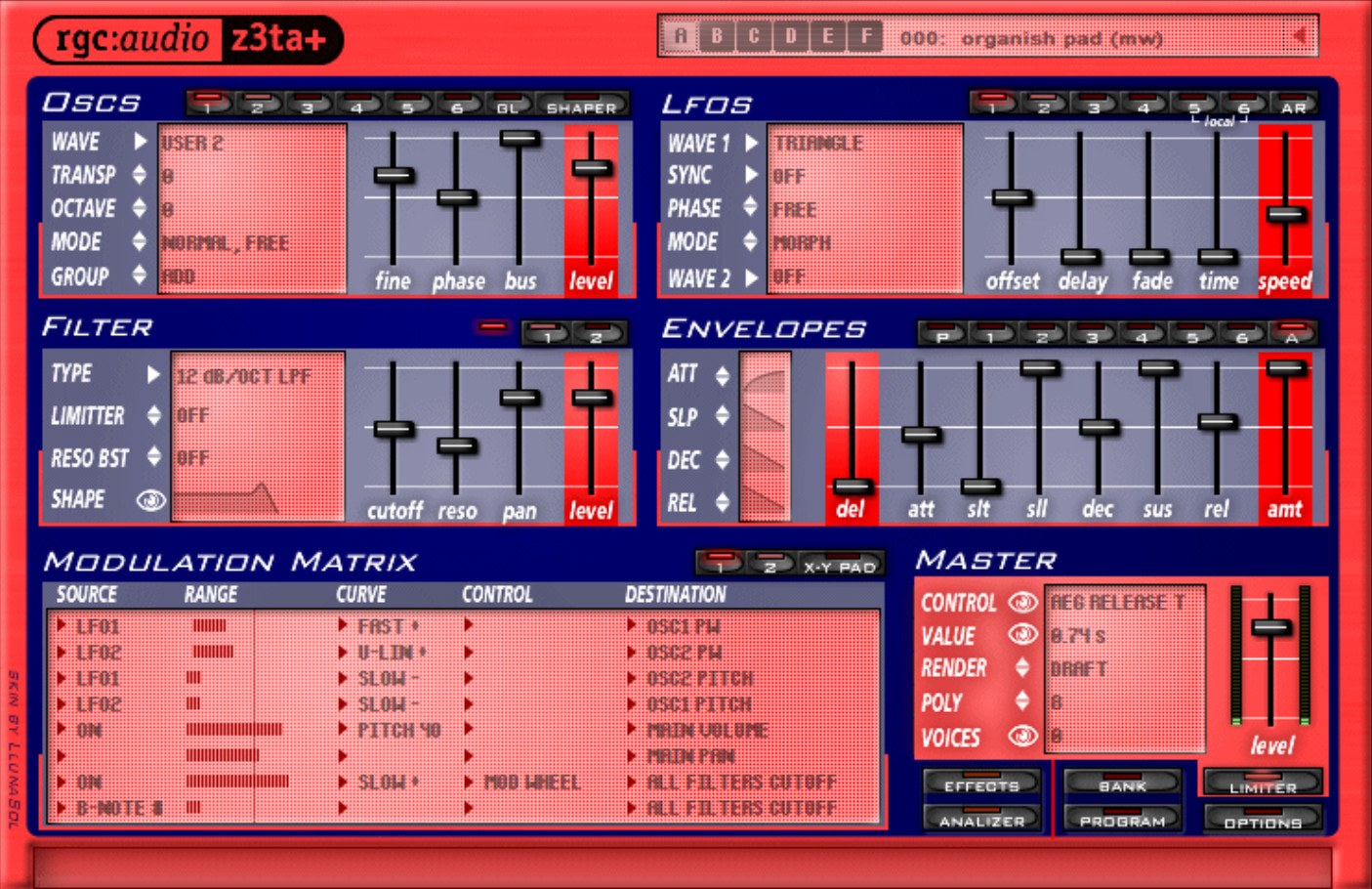Change LFO PHASE with its arrows
Image resolution: width=1372 pixels, height=889 pixels.
pos(750,207)
